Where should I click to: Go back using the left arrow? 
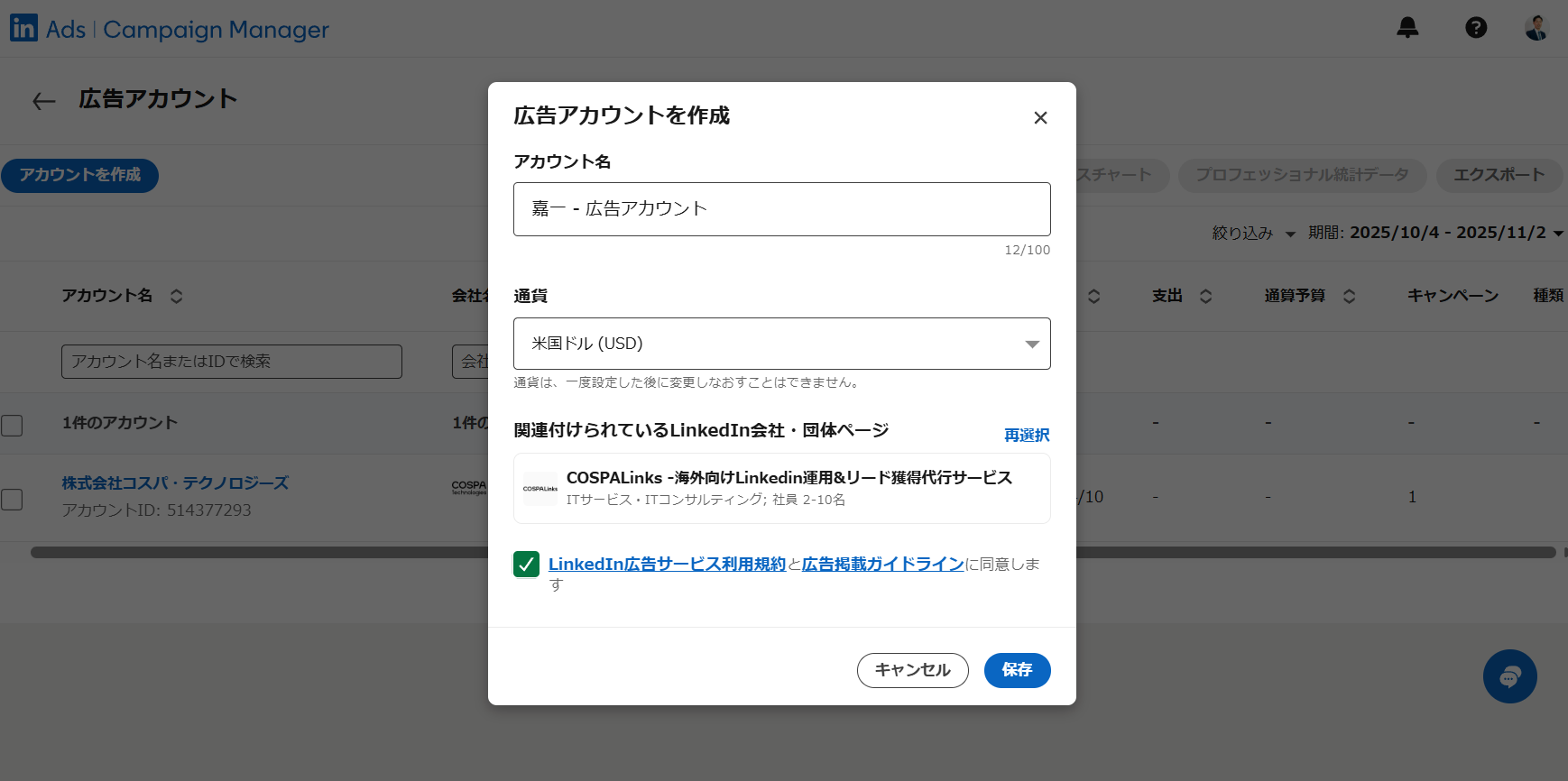(x=43, y=101)
